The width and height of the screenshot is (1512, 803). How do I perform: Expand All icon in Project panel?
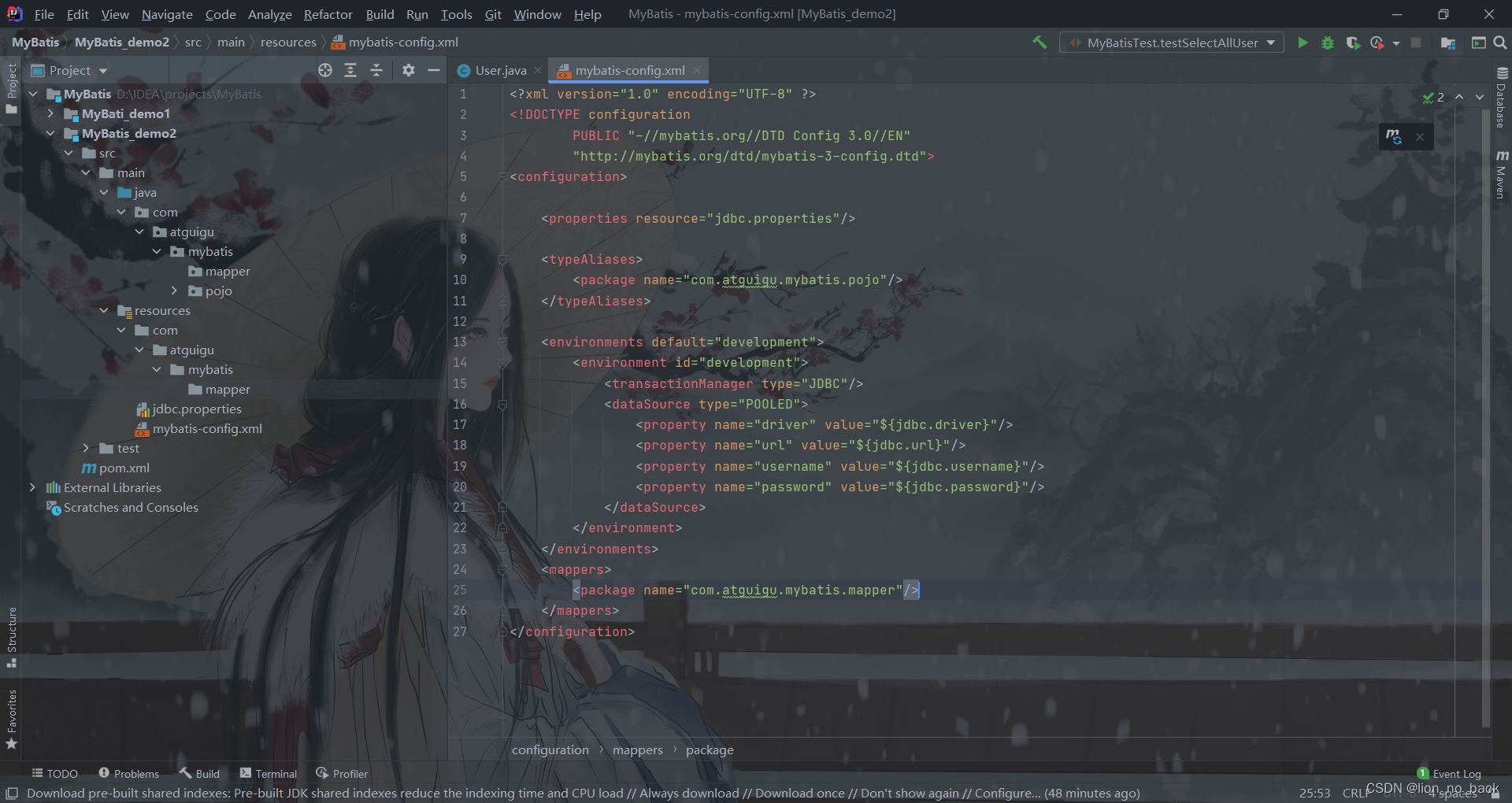tap(350, 70)
